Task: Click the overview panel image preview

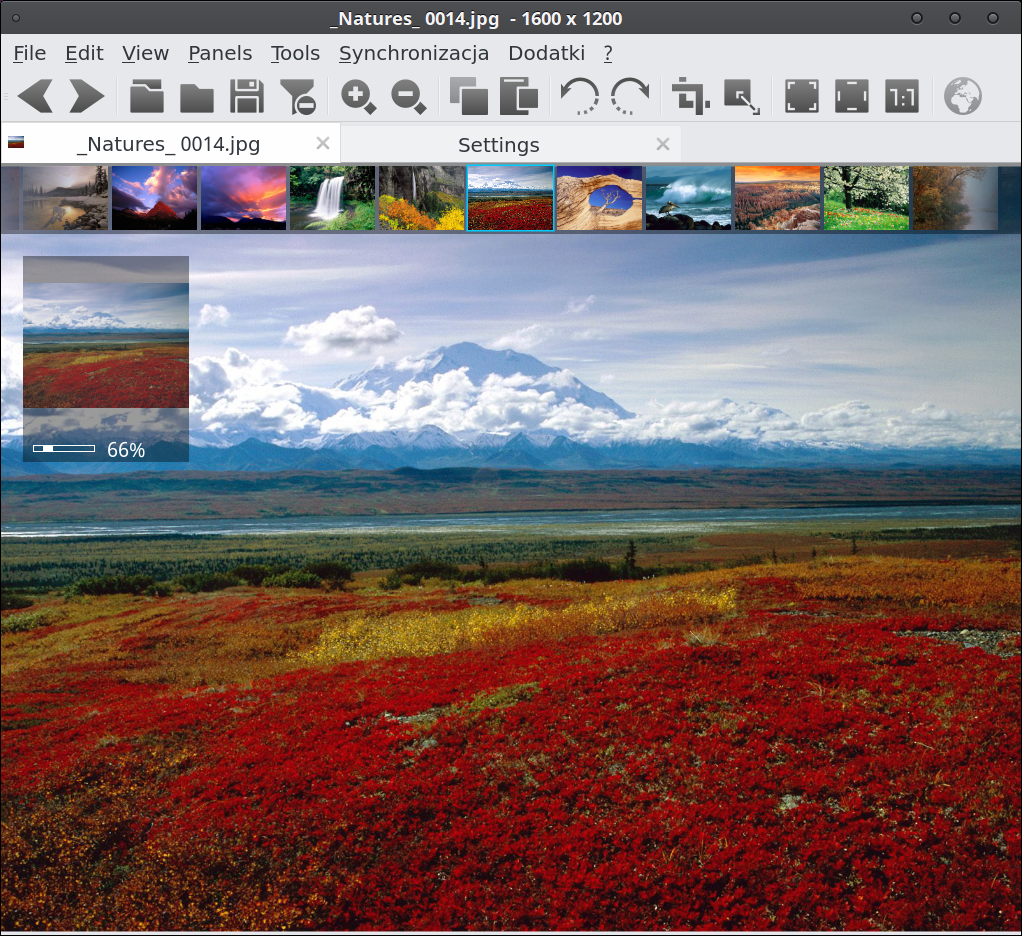Action: click(x=106, y=345)
